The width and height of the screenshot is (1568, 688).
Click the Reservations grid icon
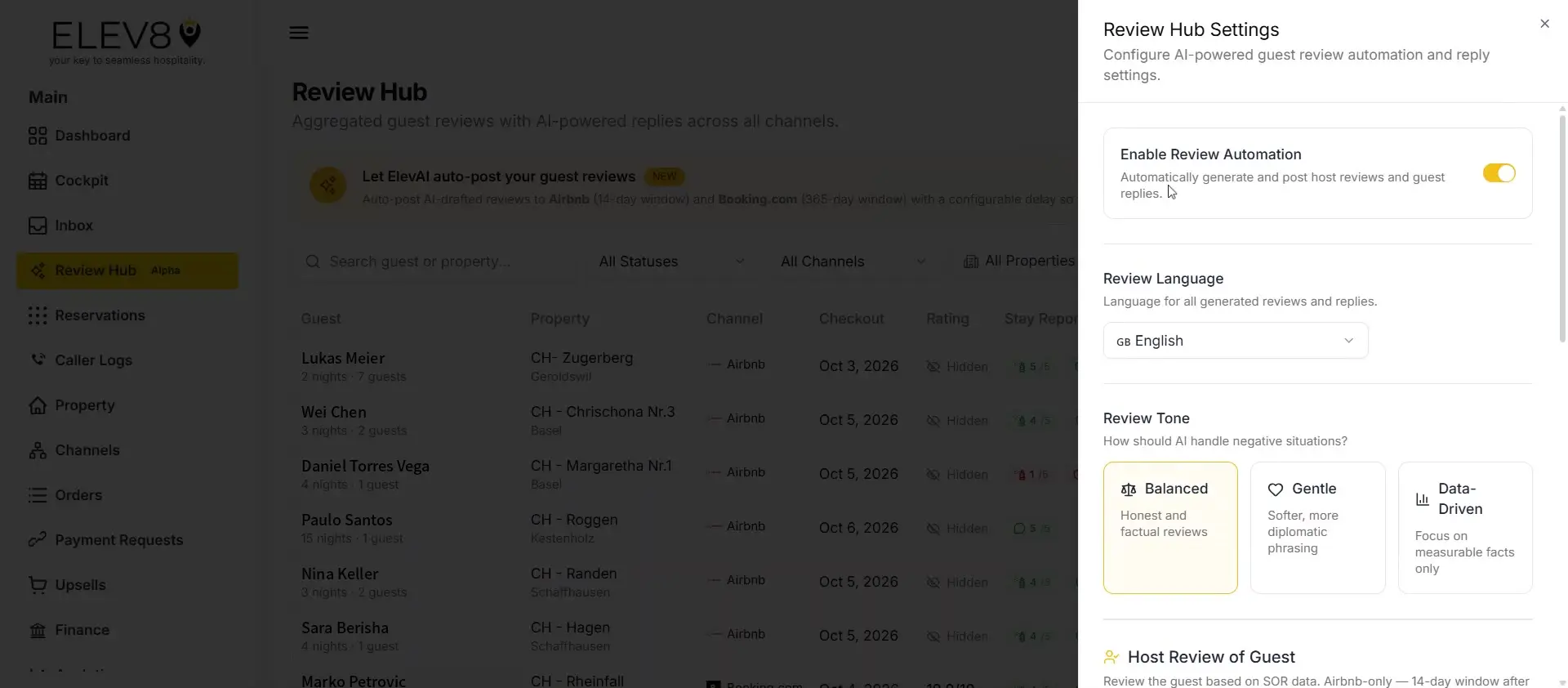tap(38, 315)
